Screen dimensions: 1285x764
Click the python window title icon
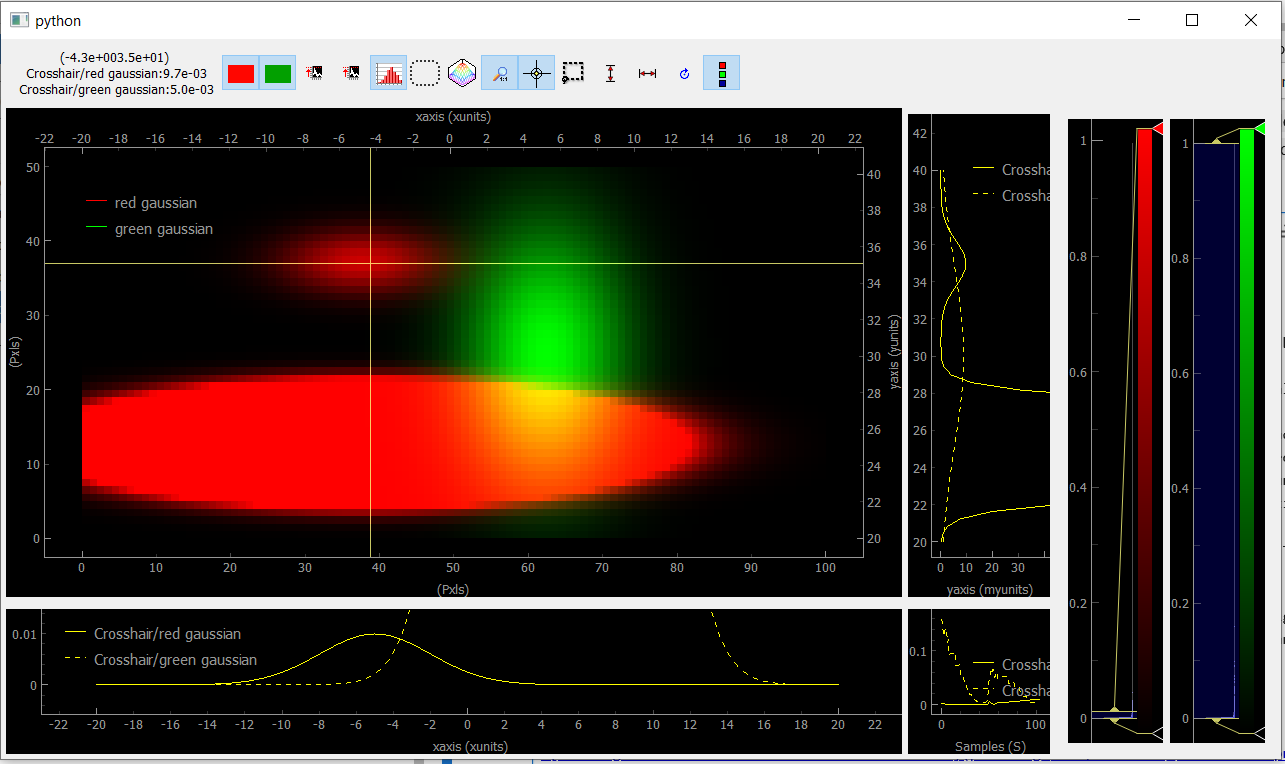pos(19,20)
